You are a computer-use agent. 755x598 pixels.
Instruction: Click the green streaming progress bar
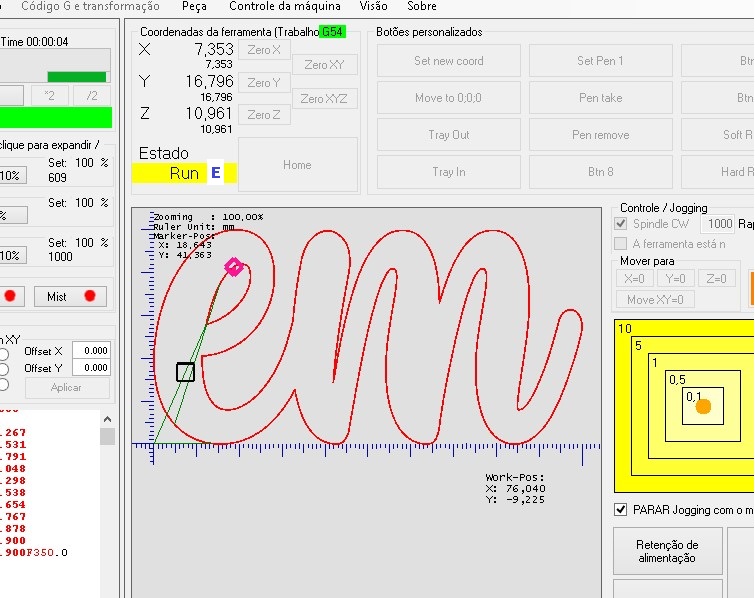point(76,77)
